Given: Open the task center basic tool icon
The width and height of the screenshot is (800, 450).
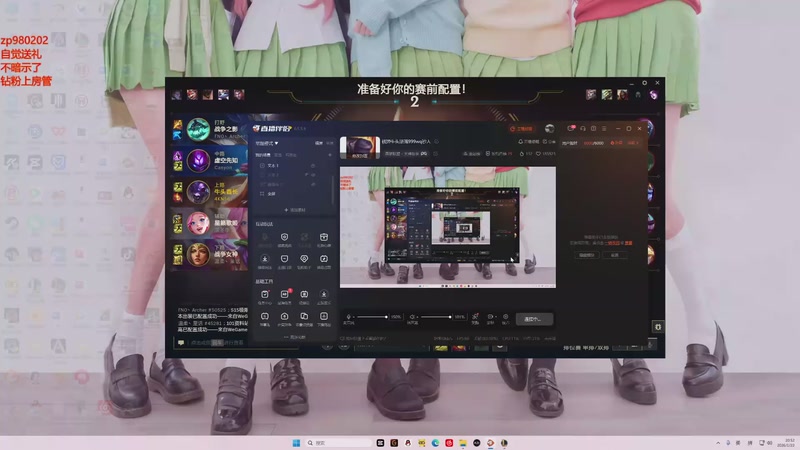Looking at the screenshot, I should [265, 296].
